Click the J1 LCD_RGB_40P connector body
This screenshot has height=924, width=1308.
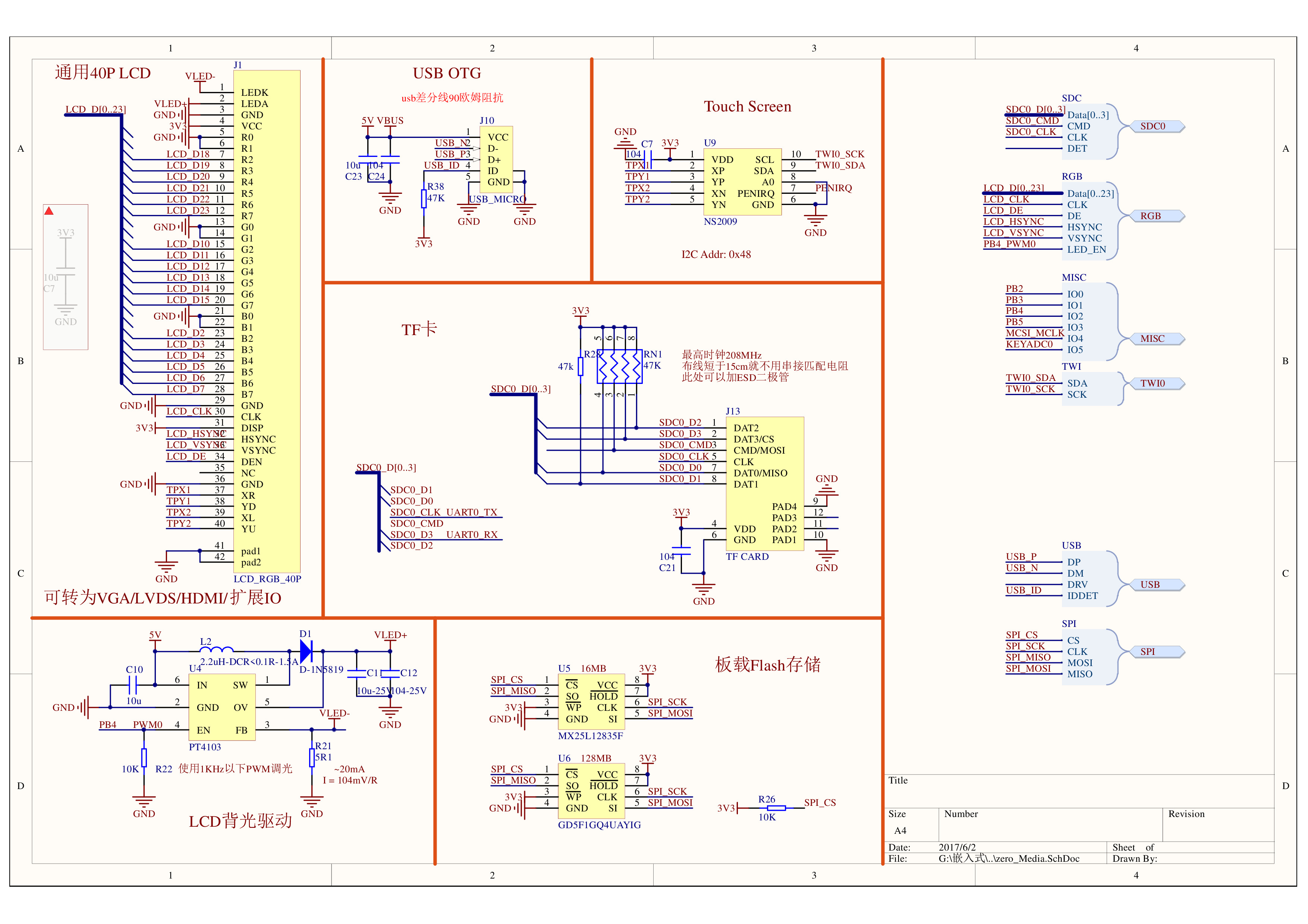[x=267, y=322]
